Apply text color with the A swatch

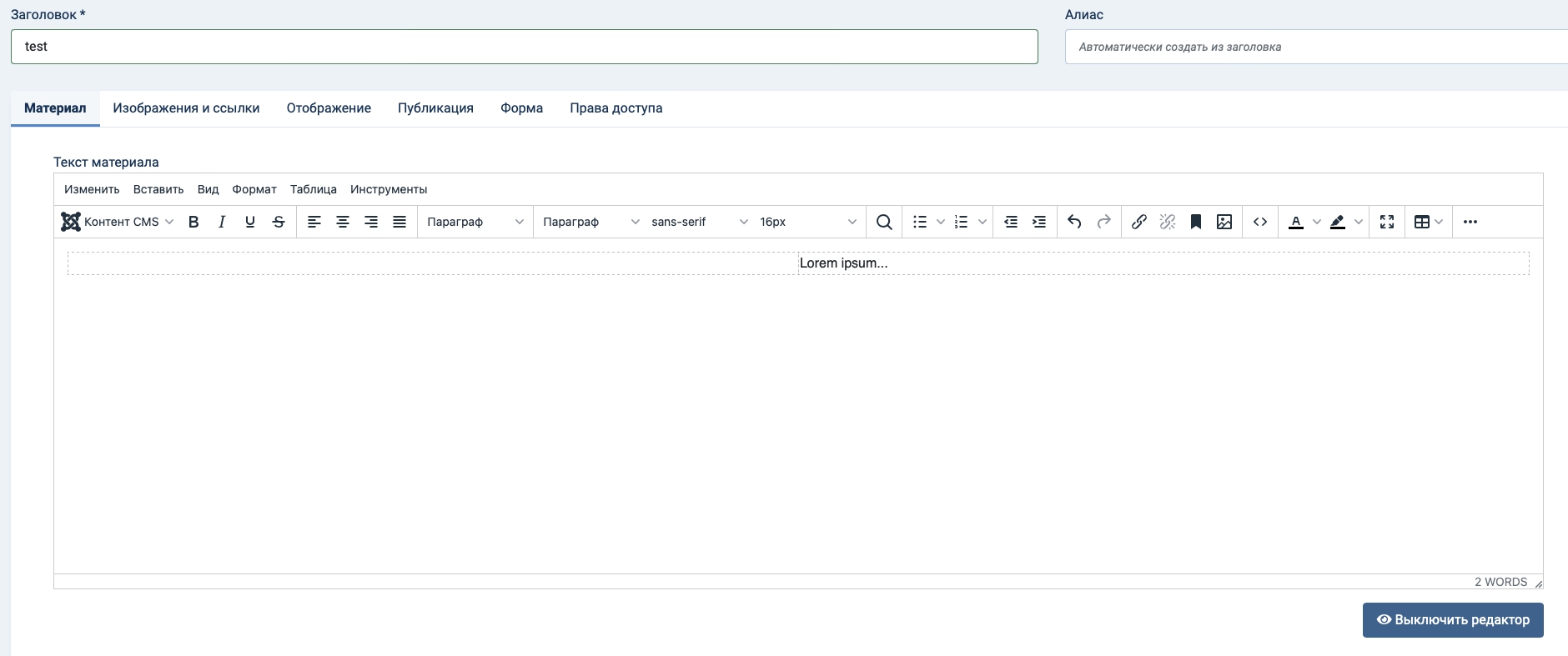pyautogui.click(x=1295, y=222)
